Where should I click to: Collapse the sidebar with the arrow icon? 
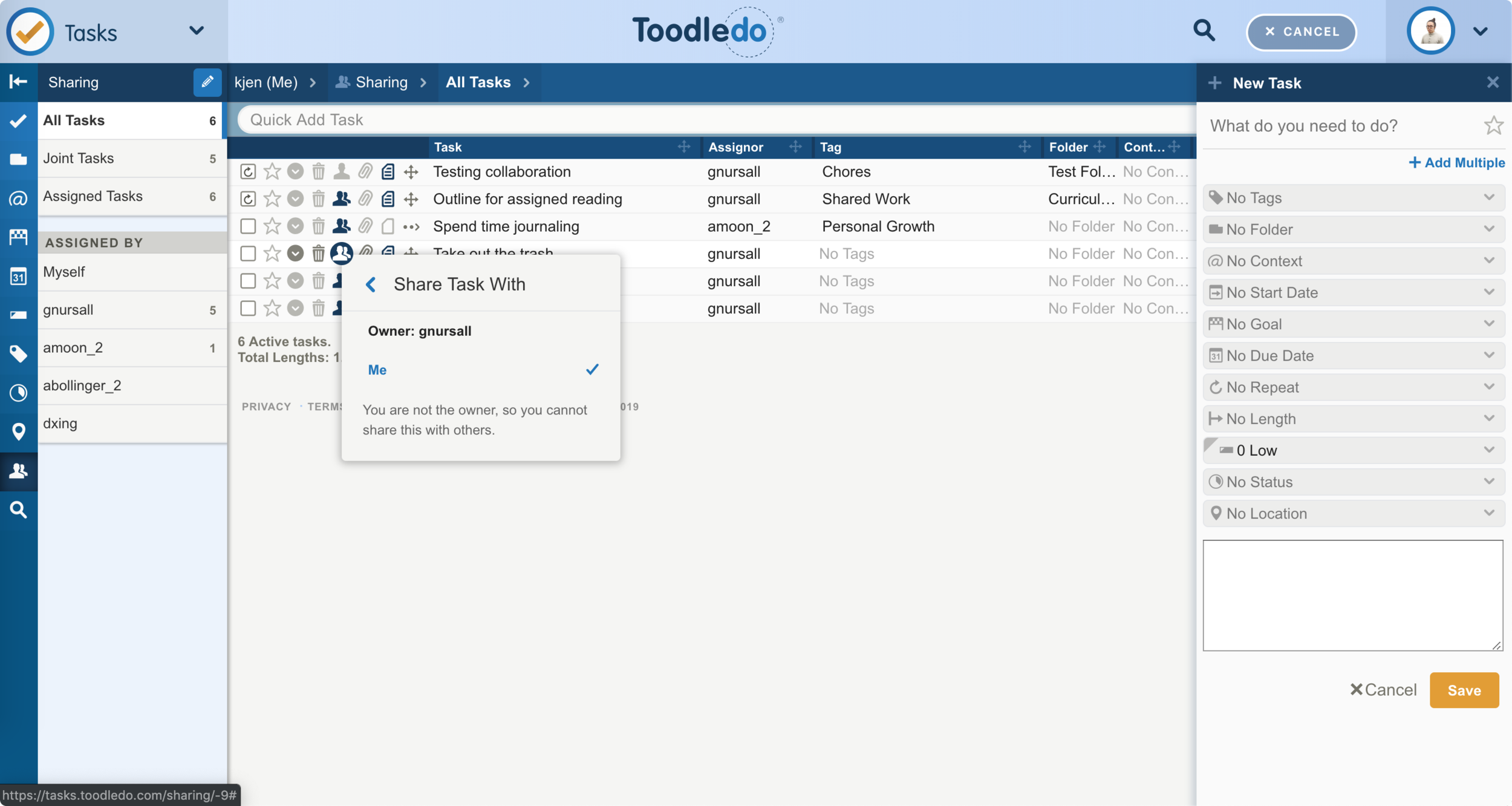click(18, 82)
